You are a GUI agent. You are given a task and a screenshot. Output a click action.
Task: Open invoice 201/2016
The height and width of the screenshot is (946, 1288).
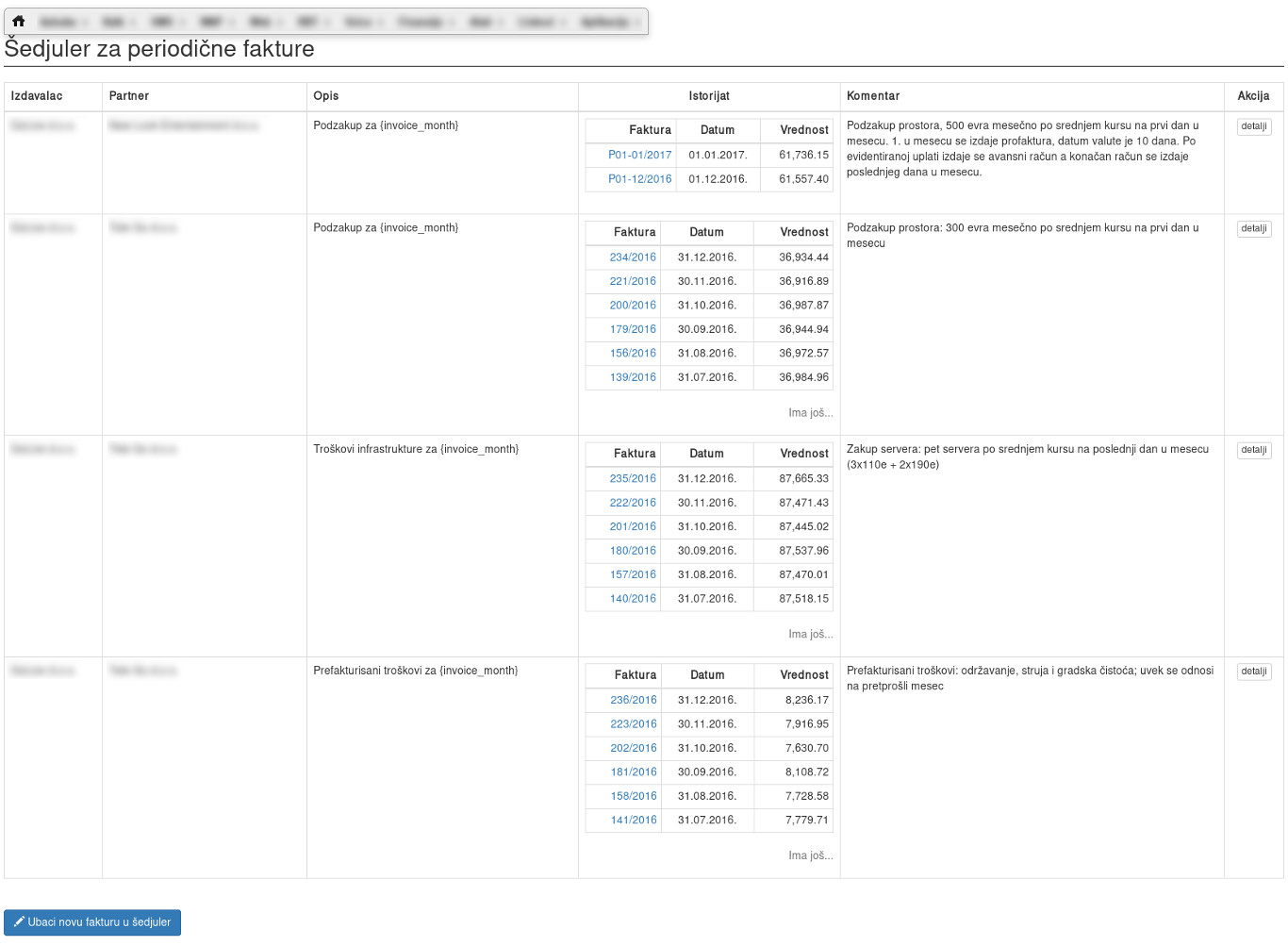pyautogui.click(x=633, y=527)
